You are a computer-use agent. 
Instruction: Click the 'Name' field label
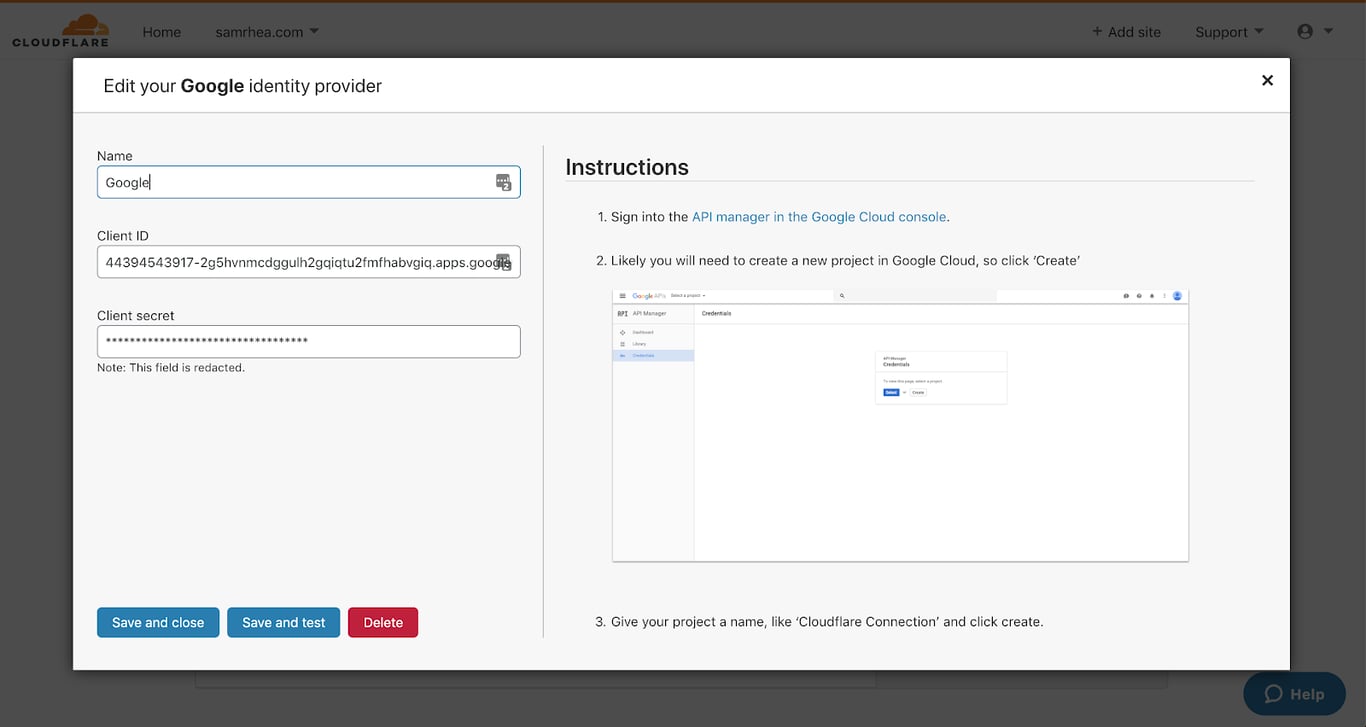(115, 156)
